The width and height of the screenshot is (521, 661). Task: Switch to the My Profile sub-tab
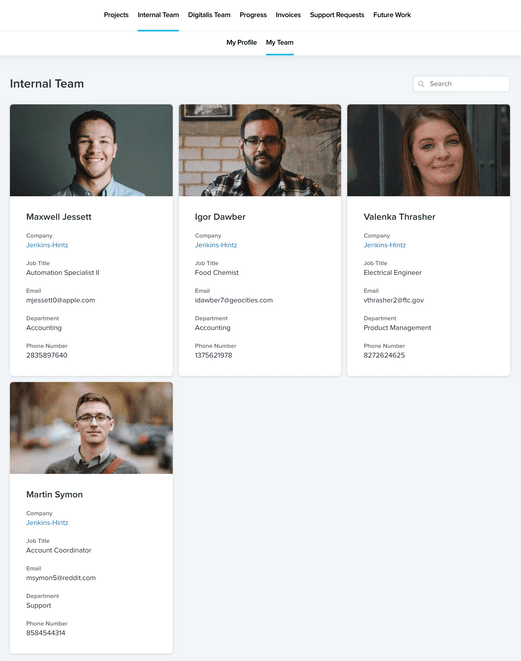[x=242, y=43]
